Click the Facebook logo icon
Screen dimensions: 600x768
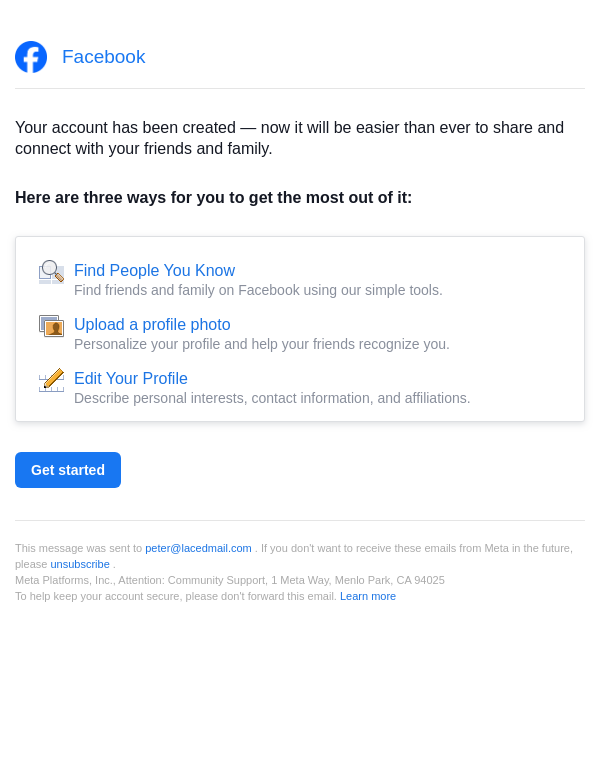[x=31, y=57]
